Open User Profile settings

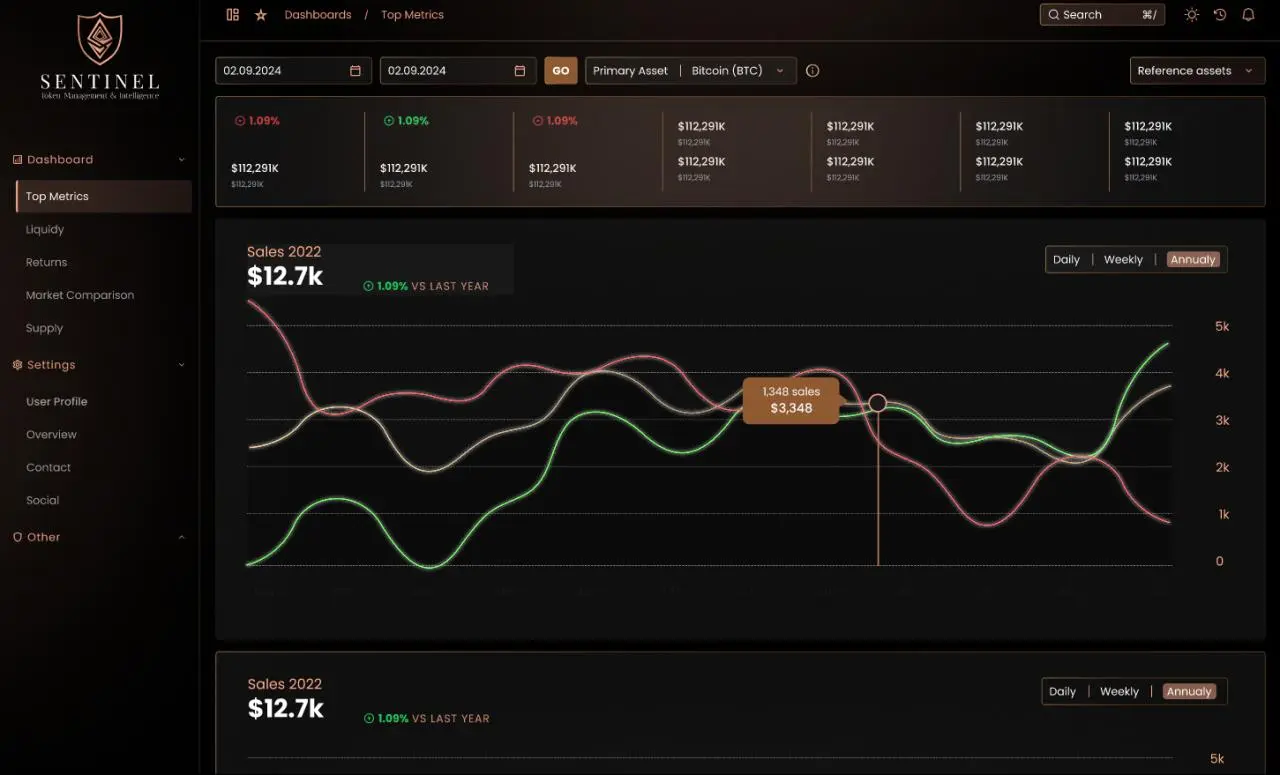(x=57, y=402)
